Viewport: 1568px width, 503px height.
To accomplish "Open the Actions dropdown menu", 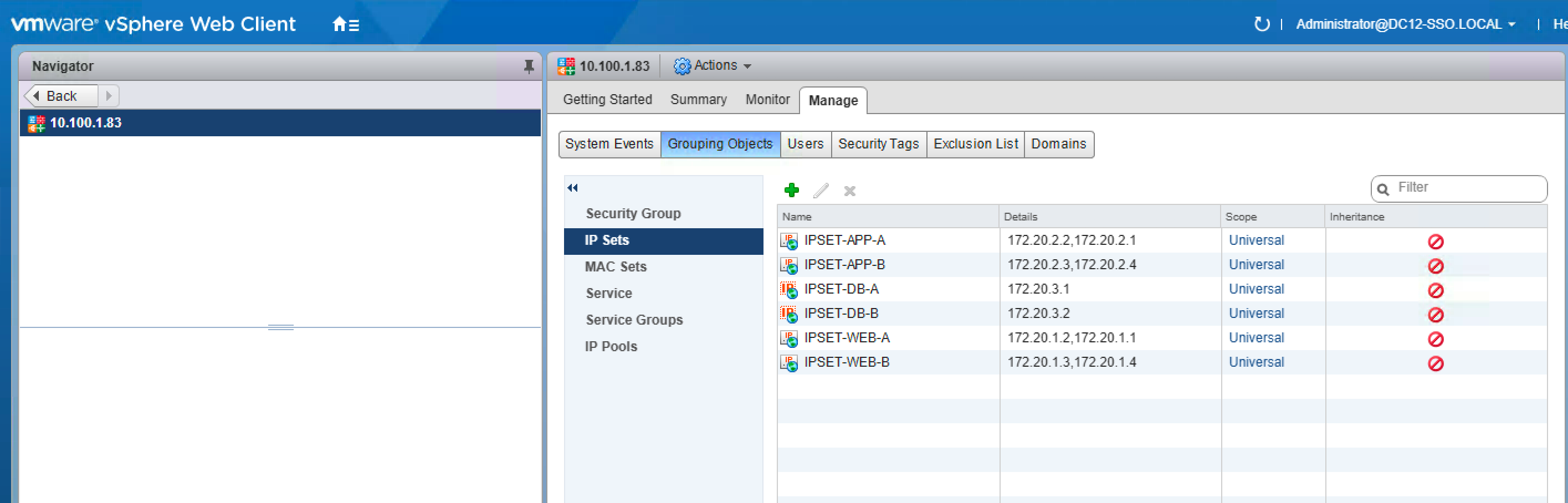I will click(x=713, y=66).
